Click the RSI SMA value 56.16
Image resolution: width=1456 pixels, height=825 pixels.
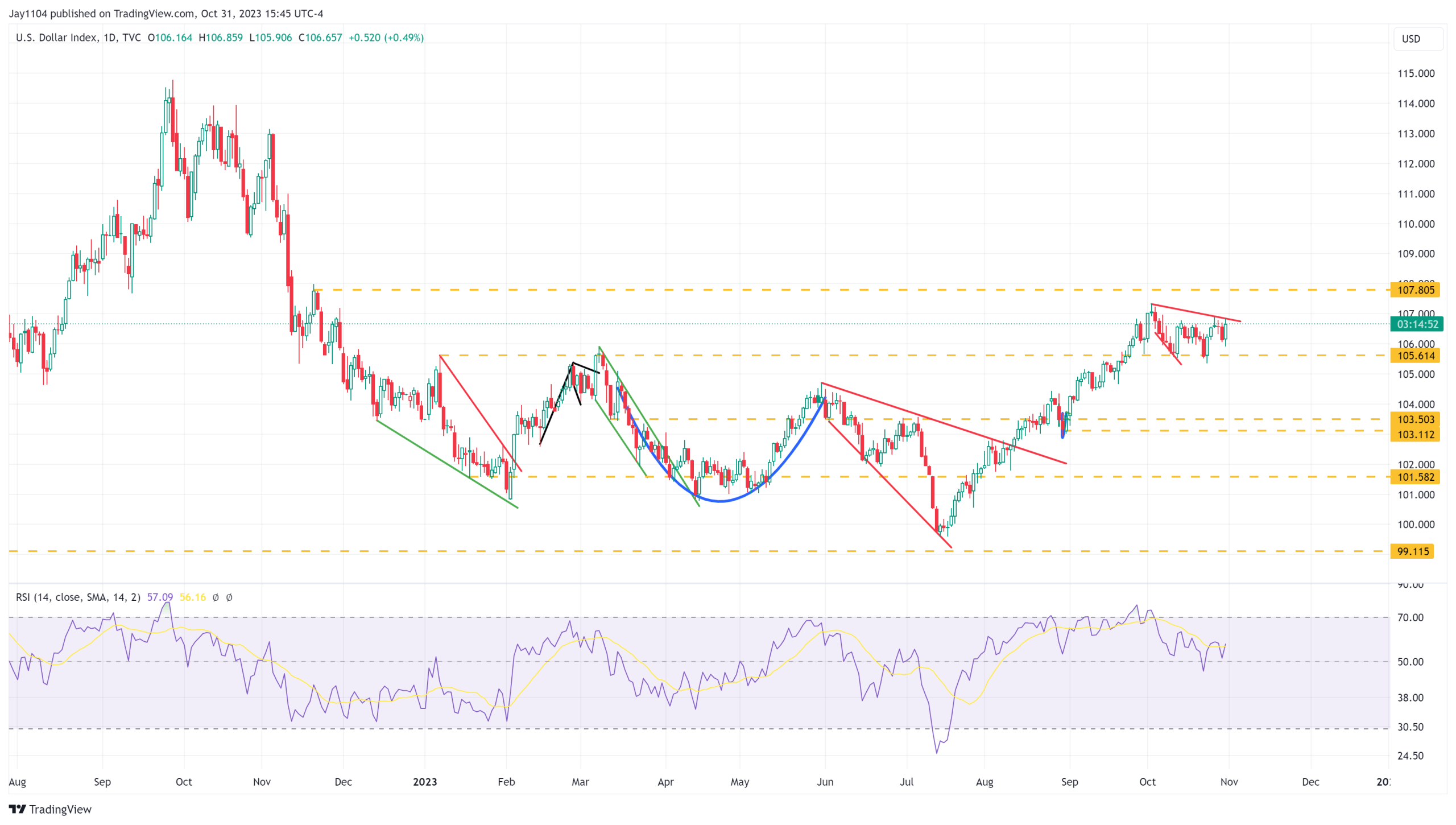193,597
